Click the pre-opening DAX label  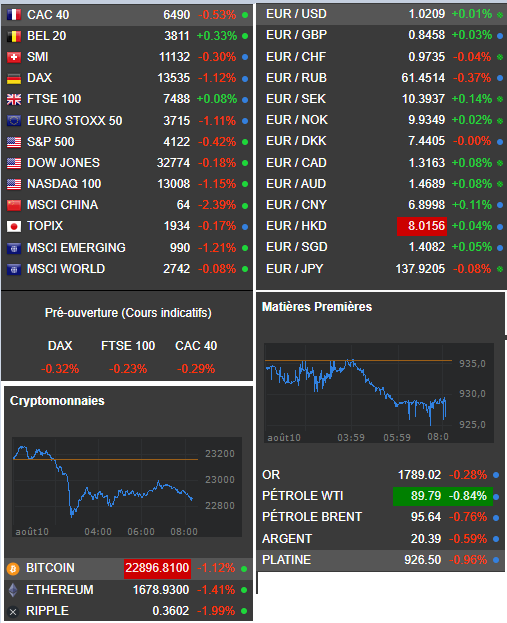60,346
